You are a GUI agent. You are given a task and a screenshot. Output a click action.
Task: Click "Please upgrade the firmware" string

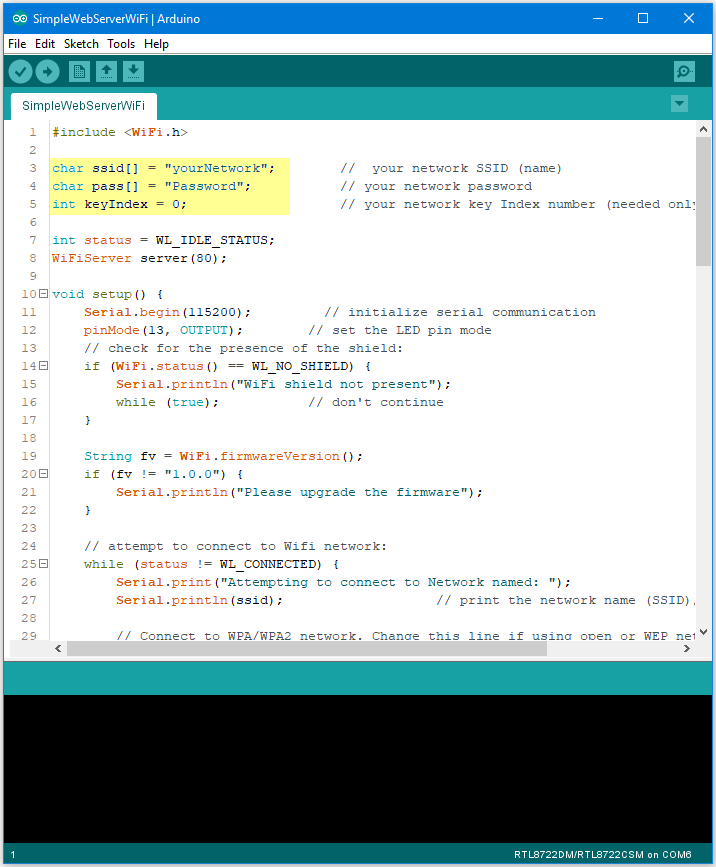click(x=352, y=492)
